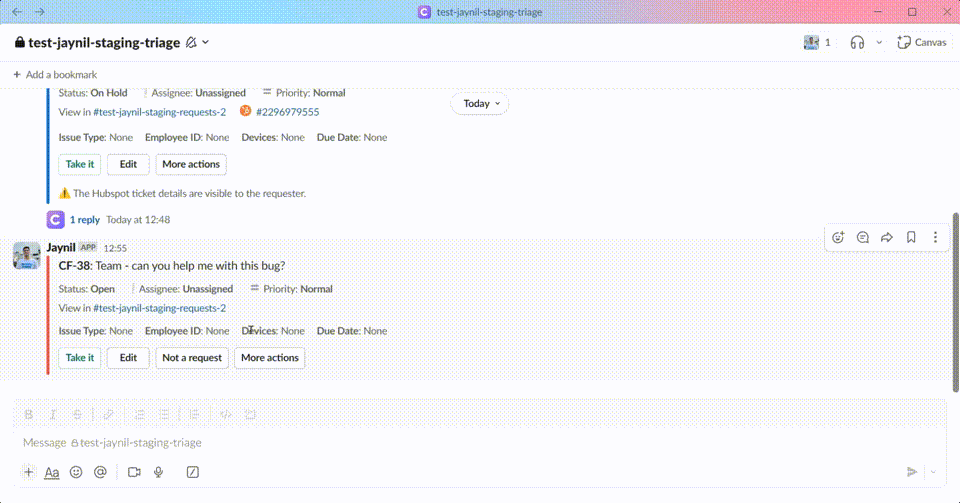Click the add reaction icon on message

(x=838, y=237)
